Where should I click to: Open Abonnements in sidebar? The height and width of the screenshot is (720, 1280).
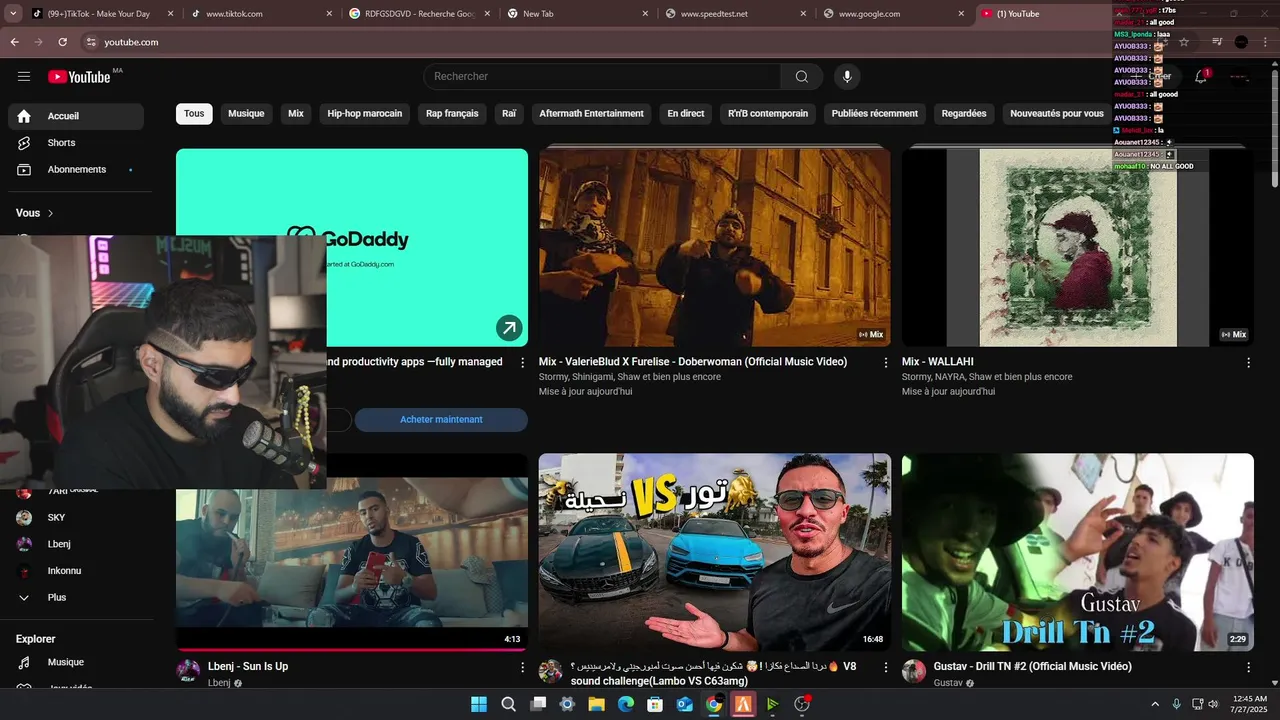[x=76, y=170]
